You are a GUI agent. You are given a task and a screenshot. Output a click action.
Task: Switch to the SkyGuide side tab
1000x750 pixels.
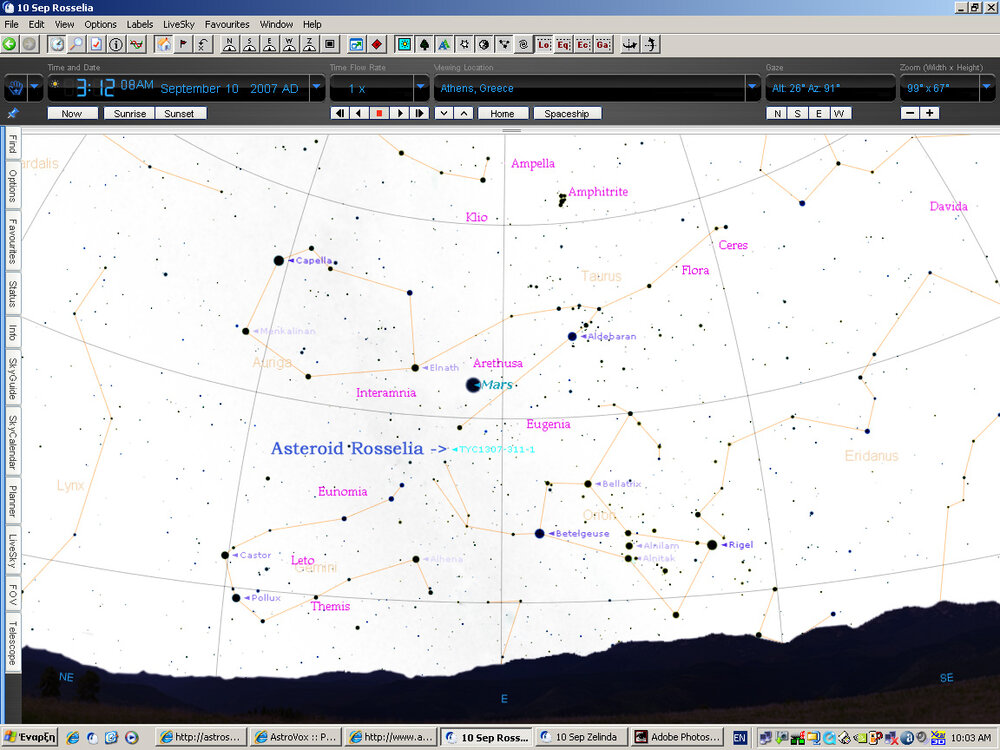click(x=12, y=378)
